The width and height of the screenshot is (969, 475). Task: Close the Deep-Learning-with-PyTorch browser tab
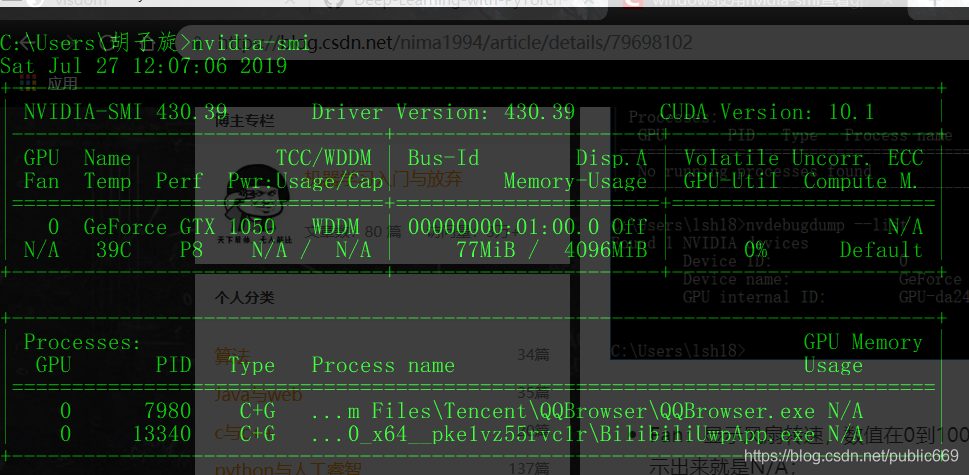click(588, 2)
